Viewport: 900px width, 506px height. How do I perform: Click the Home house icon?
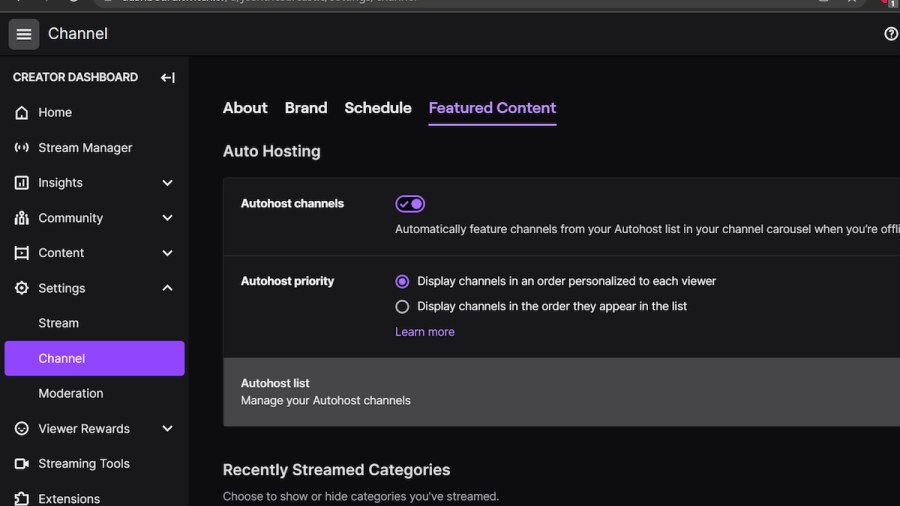[21, 112]
